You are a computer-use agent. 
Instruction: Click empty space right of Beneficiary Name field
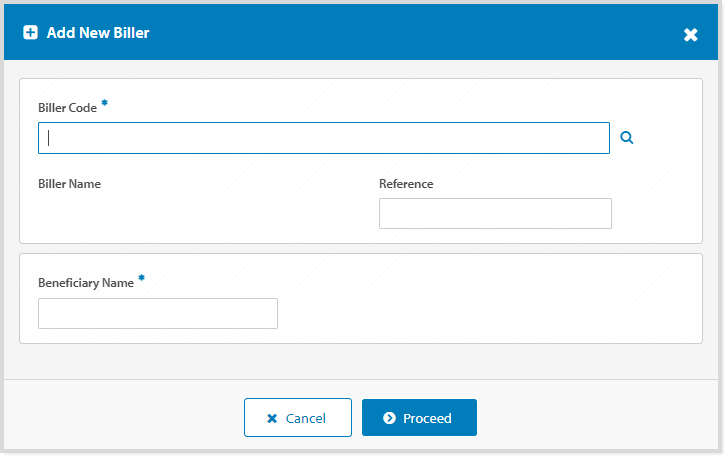pyautogui.click(x=480, y=313)
